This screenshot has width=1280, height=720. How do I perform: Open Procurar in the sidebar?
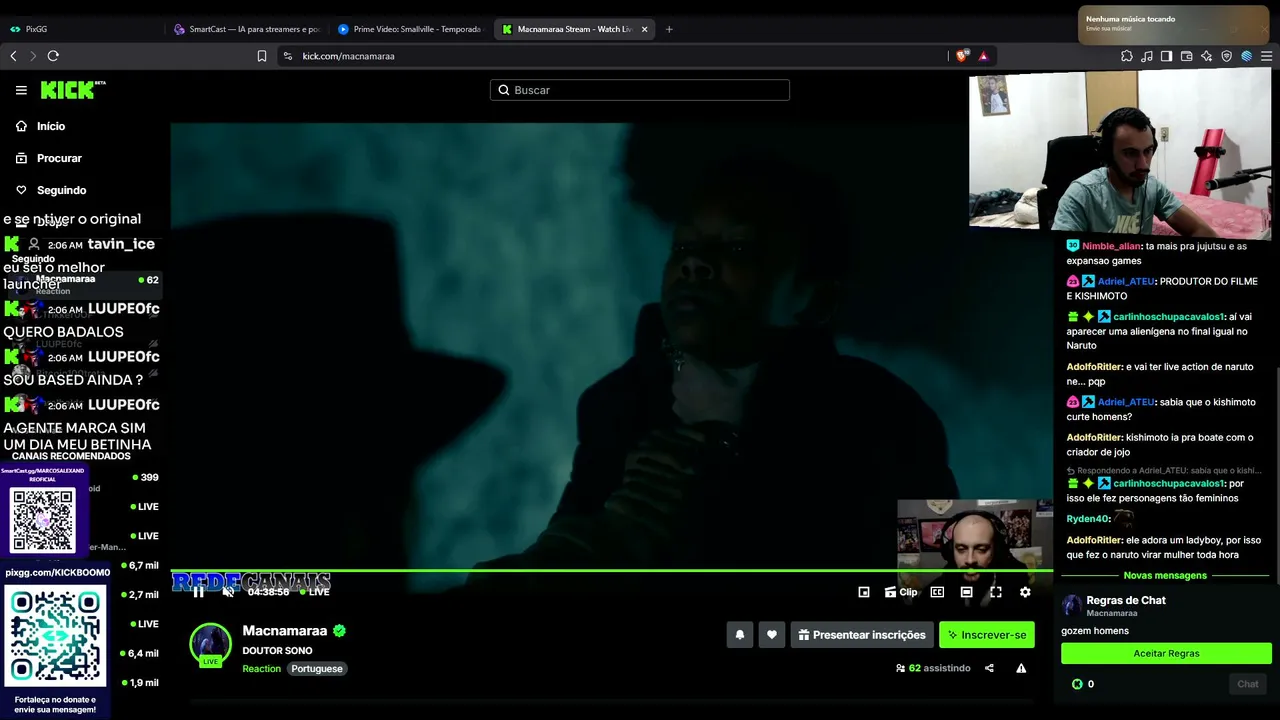point(59,158)
